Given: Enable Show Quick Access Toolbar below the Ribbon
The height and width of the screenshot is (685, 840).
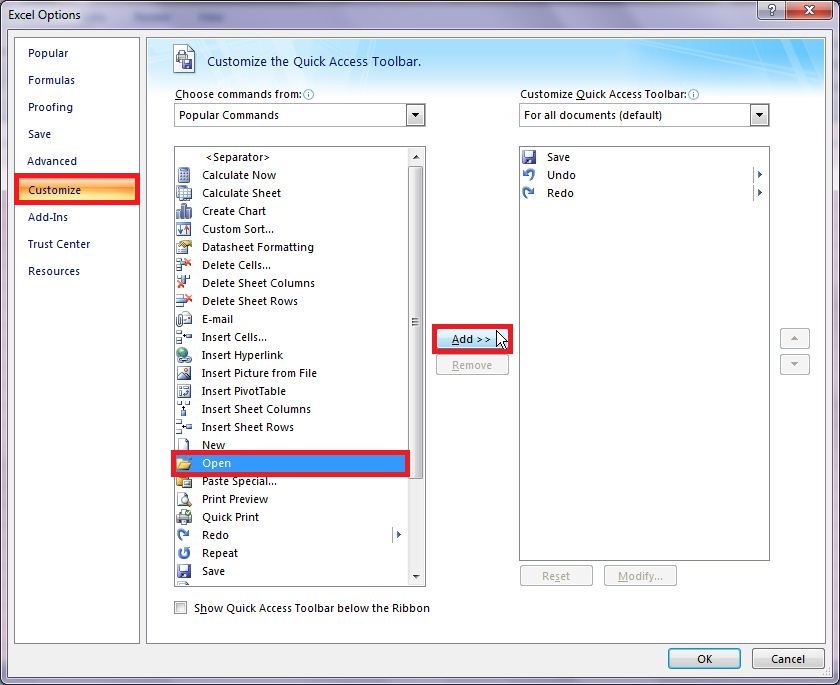Looking at the screenshot, I should pyautogui.click(x=181, y=607).
